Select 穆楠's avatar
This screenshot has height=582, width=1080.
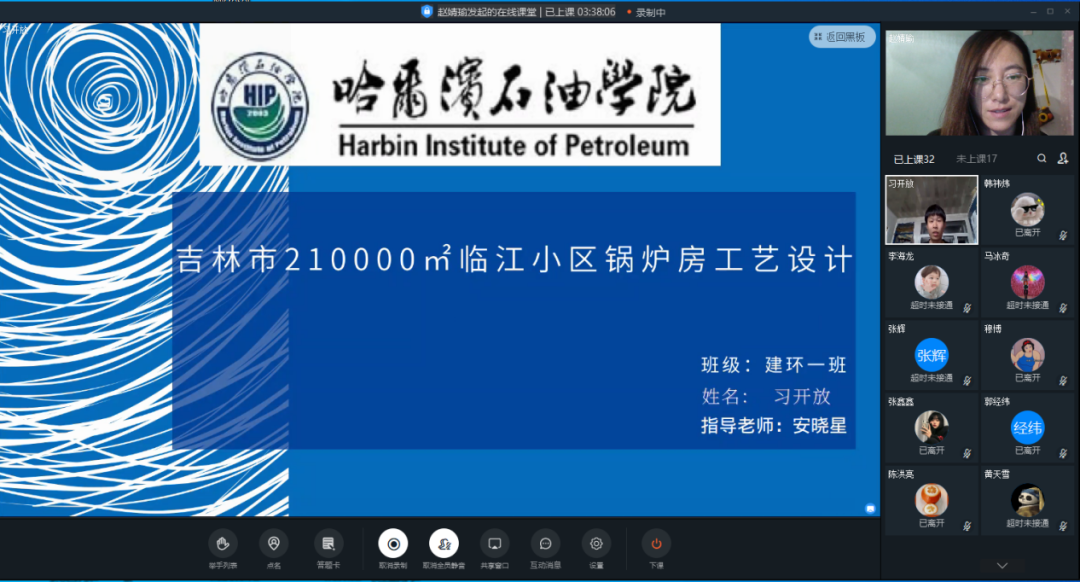[1027, 355]
